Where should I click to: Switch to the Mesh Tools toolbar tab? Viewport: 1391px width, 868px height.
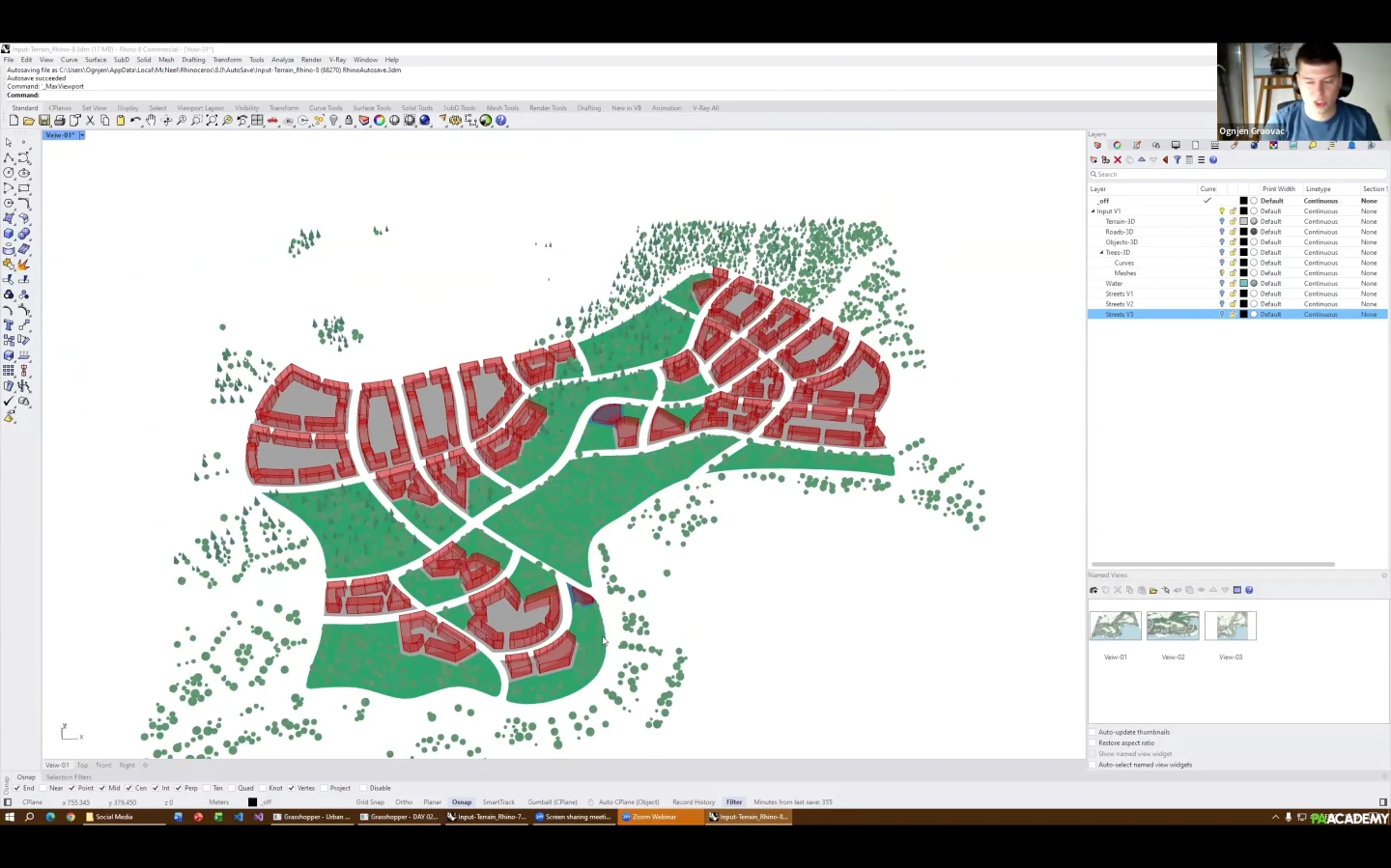click(502, 108)
